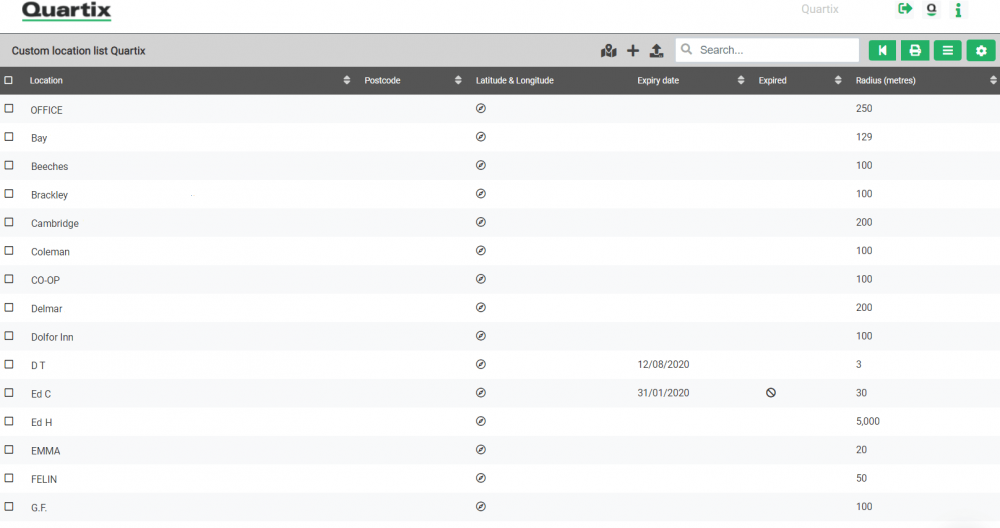
Task: Toggle the select-all checkbox in header
Action: 8,80
